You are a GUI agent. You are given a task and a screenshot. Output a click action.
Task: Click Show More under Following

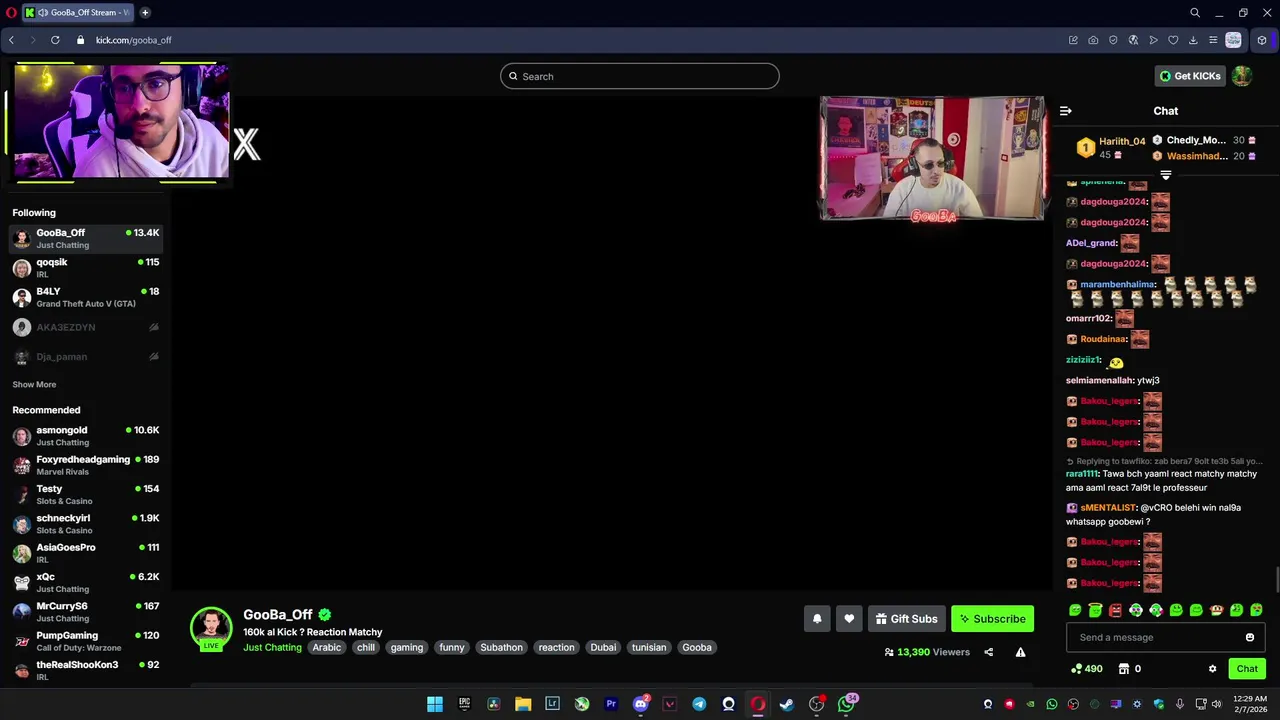coord(34,385)
